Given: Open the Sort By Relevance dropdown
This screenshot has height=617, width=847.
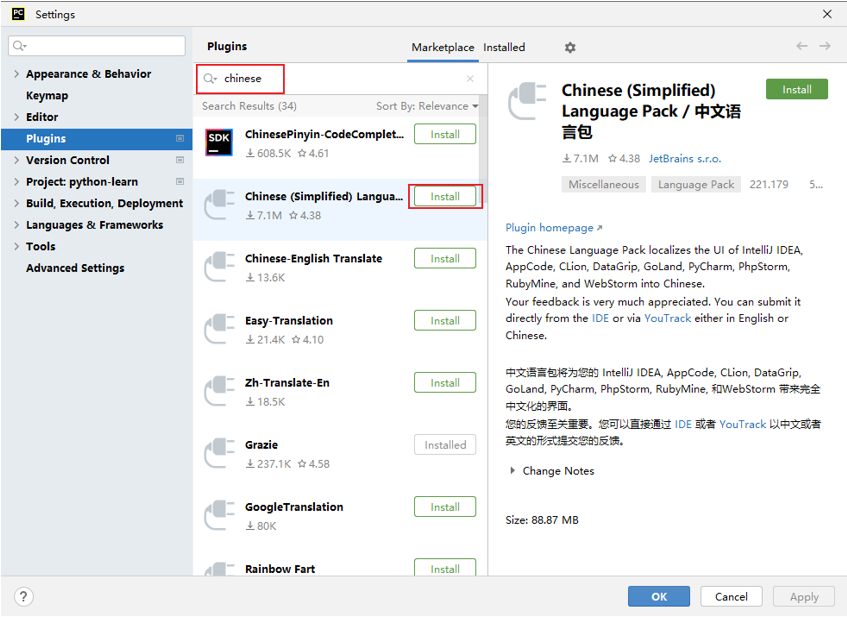Looking at the screenshot, I should pyautogui.click(x=427, y=106).
